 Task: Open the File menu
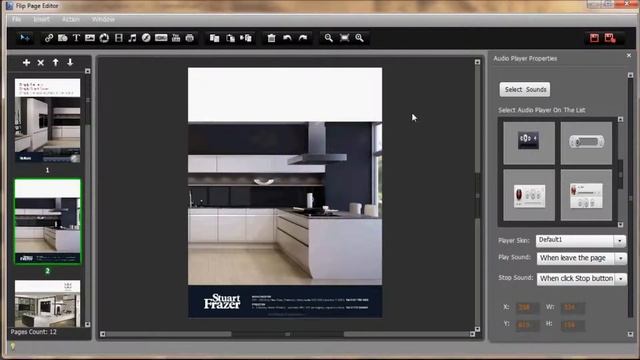point(16,19)
